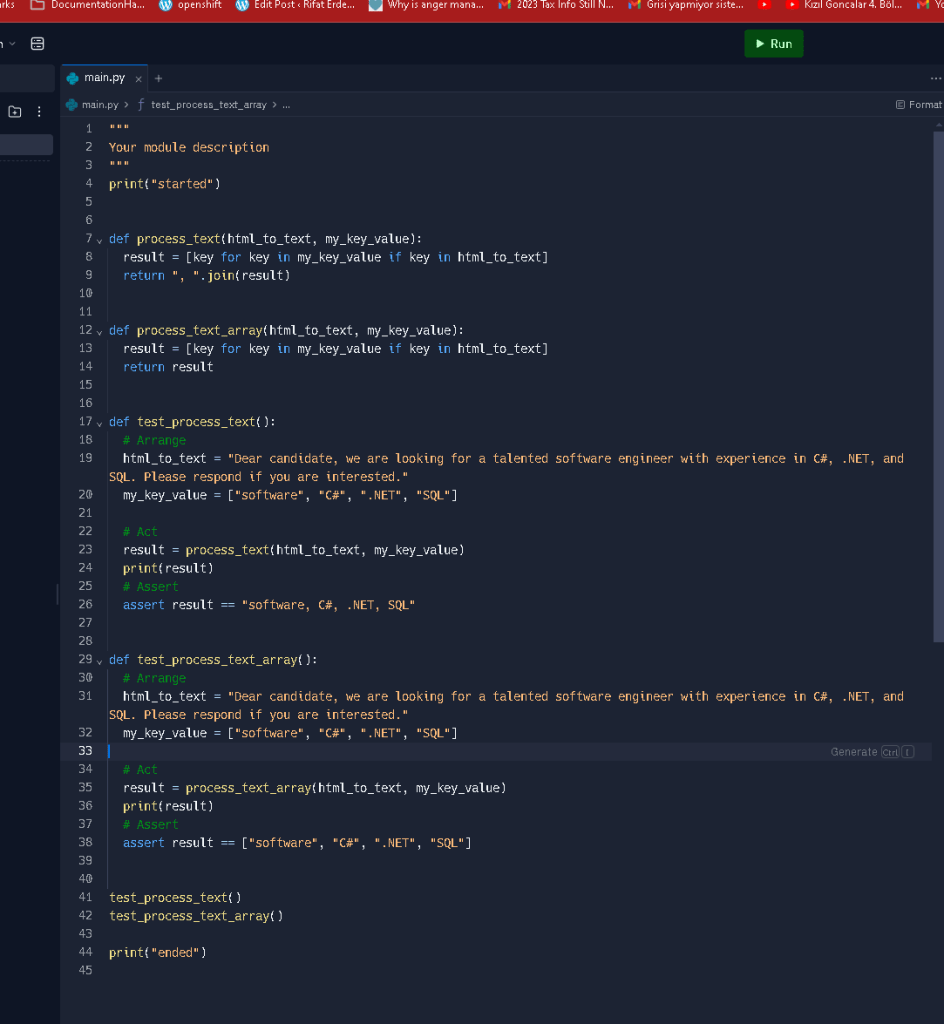Open the file panel vertical dots menu
Viewport: 944px width, 1024px height.
click(x=39, y=112)
